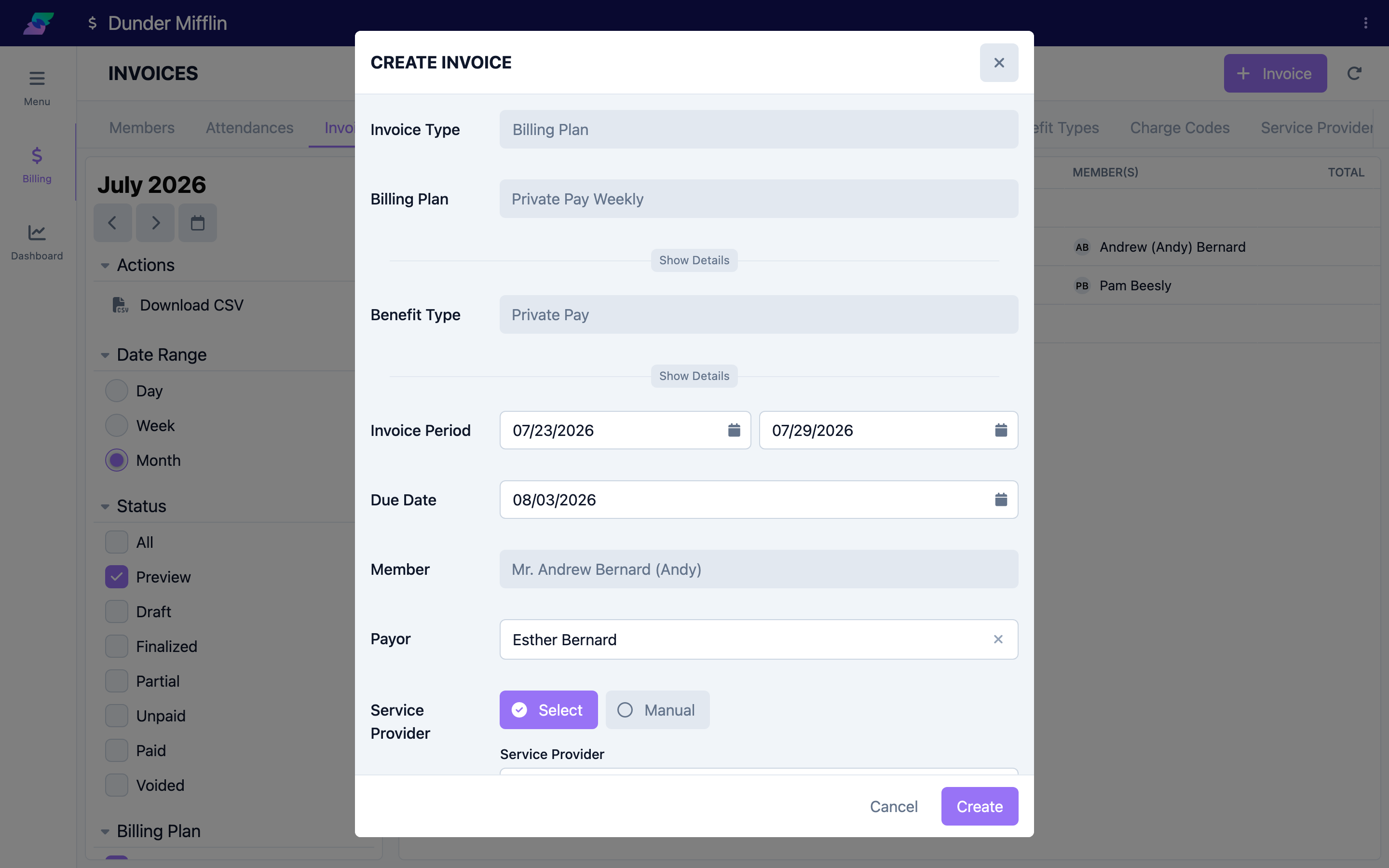
Task: Click the AB member avatar
Action: [x=1082, y=247]
